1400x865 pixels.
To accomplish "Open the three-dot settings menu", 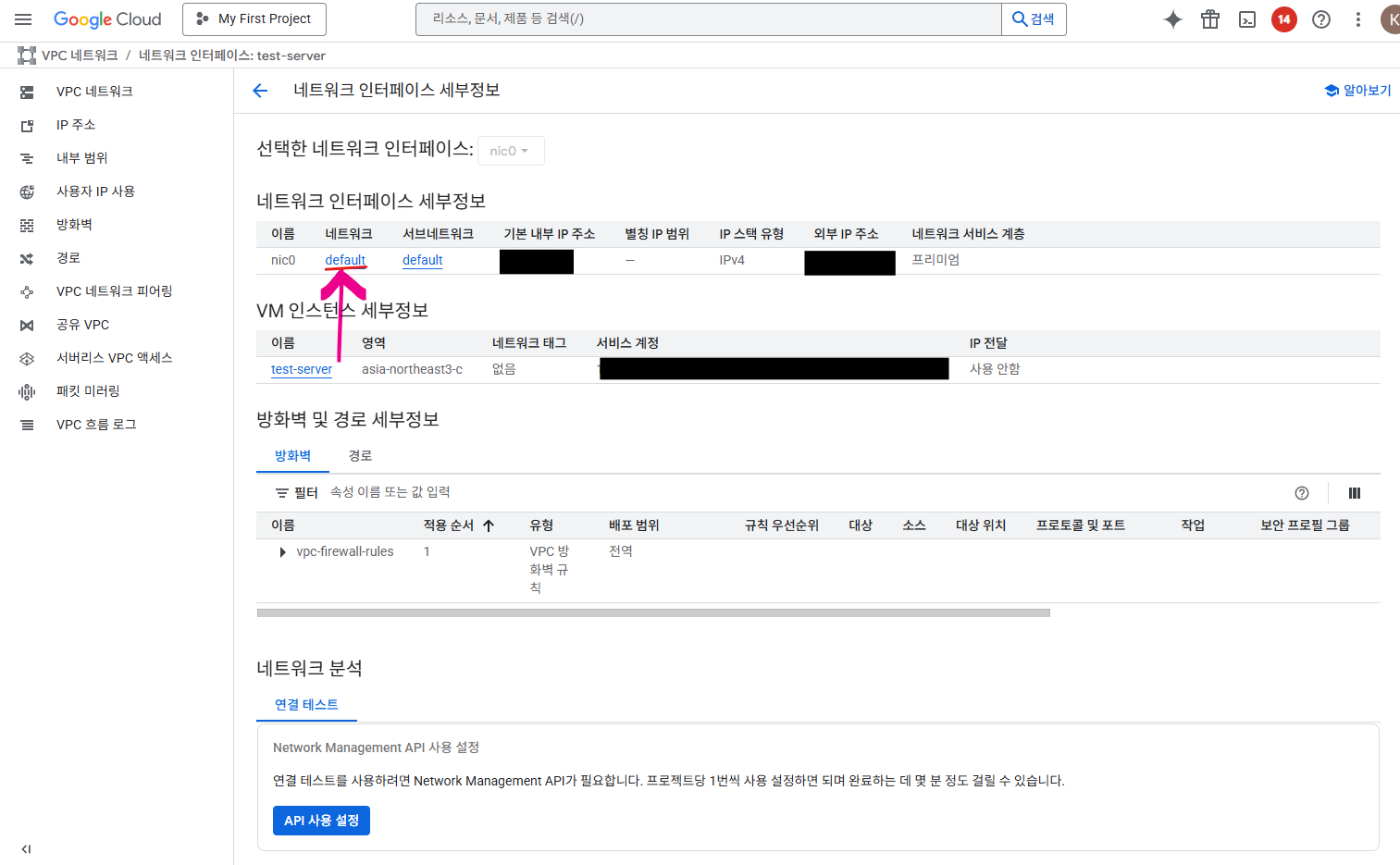I will click(1358, 19).
